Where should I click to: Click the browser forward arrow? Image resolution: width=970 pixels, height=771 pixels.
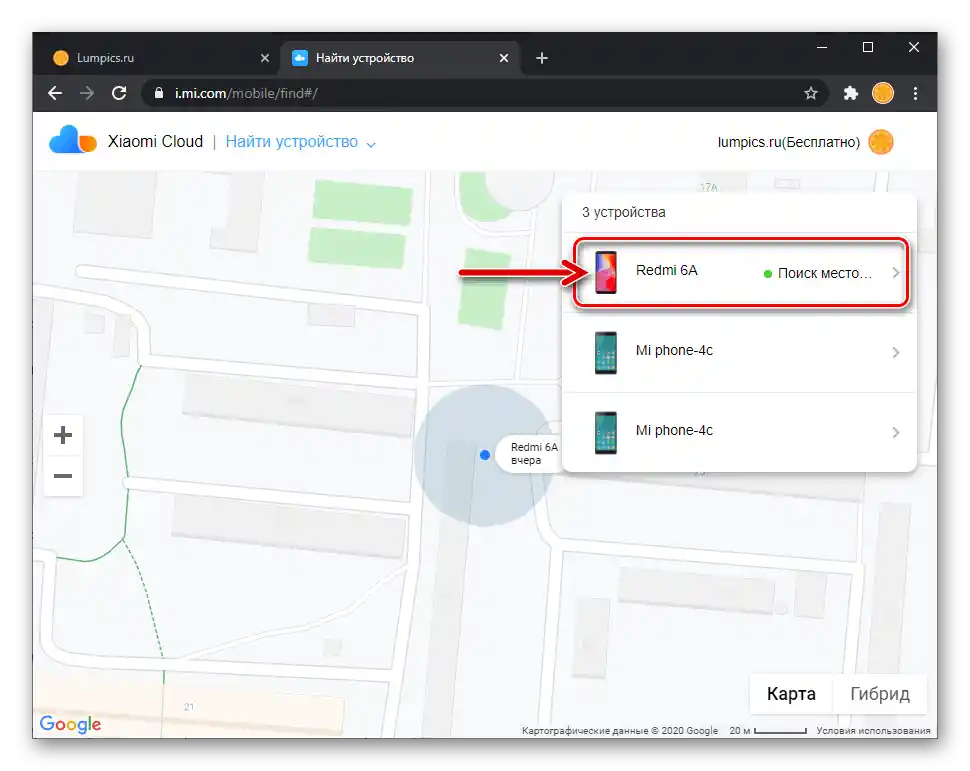click(x=87, y=93)
